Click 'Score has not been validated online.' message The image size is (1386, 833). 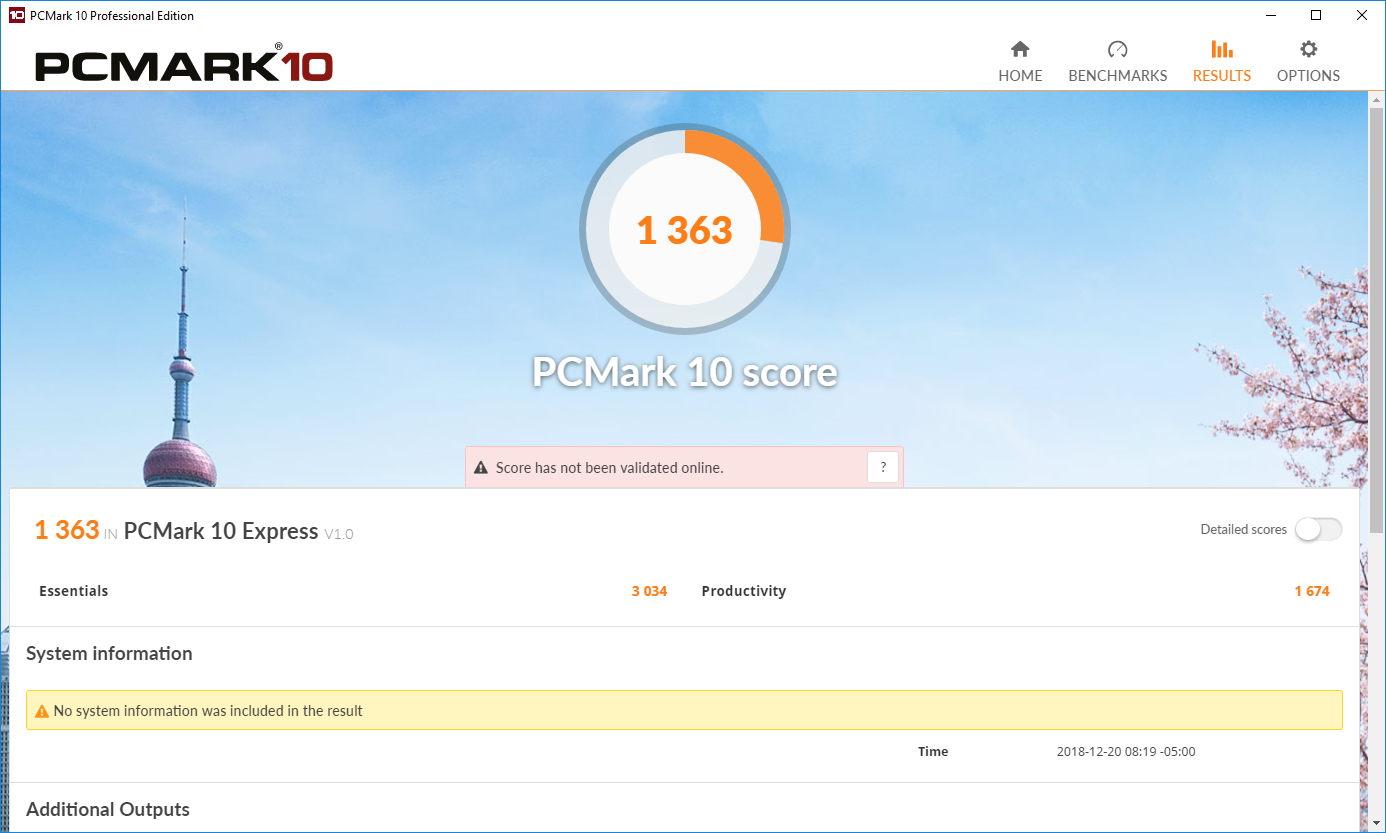point(609,468)
